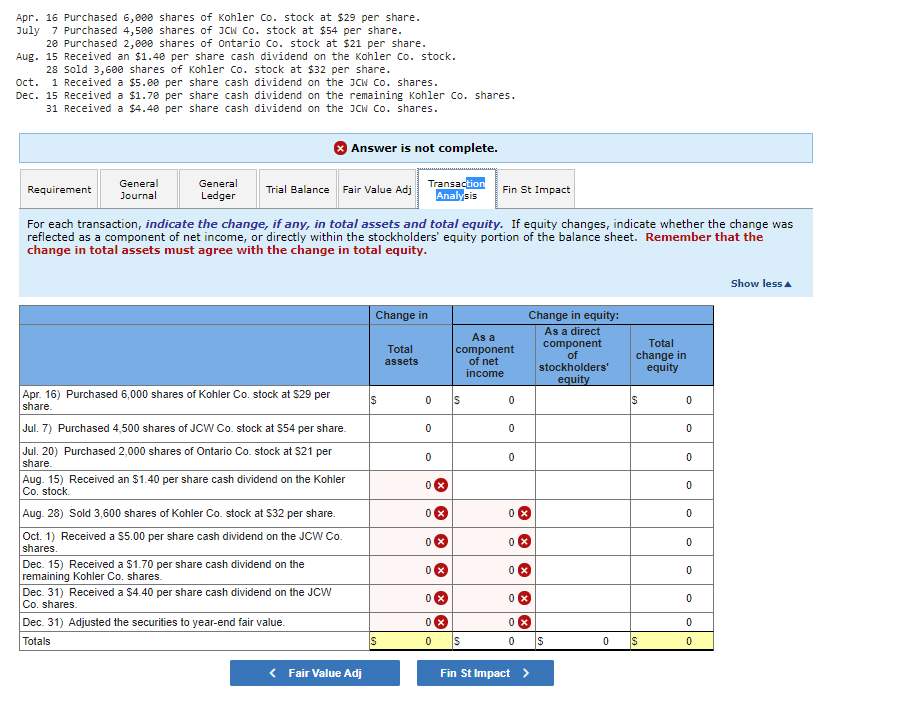Click error icon in Aug. 15 total assets
The height and width of the screenshot is (713, 902).
441,485
